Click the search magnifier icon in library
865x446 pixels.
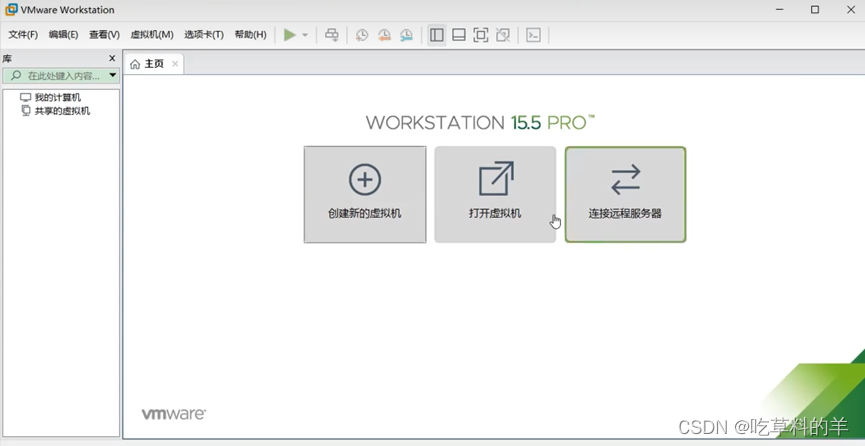pos(16,75)
